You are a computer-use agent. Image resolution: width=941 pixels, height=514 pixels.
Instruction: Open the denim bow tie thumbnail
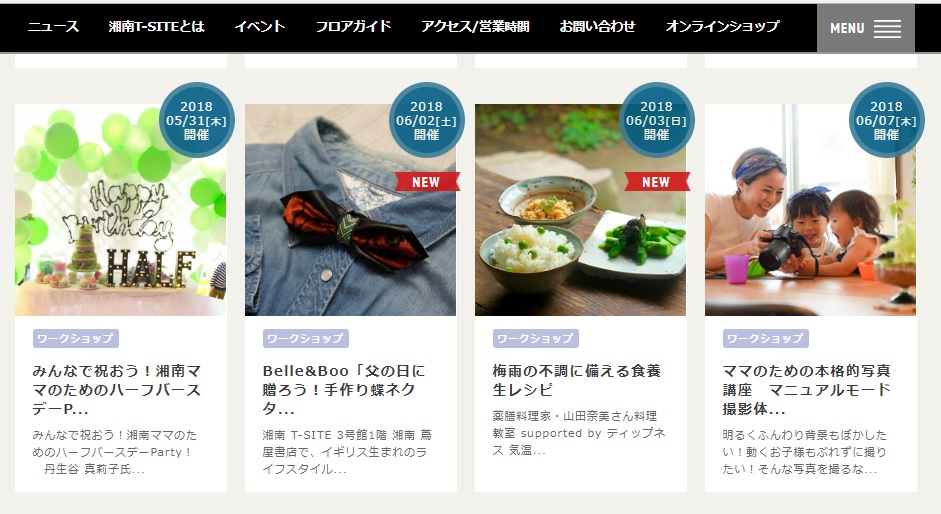click(x=350, y=210)
